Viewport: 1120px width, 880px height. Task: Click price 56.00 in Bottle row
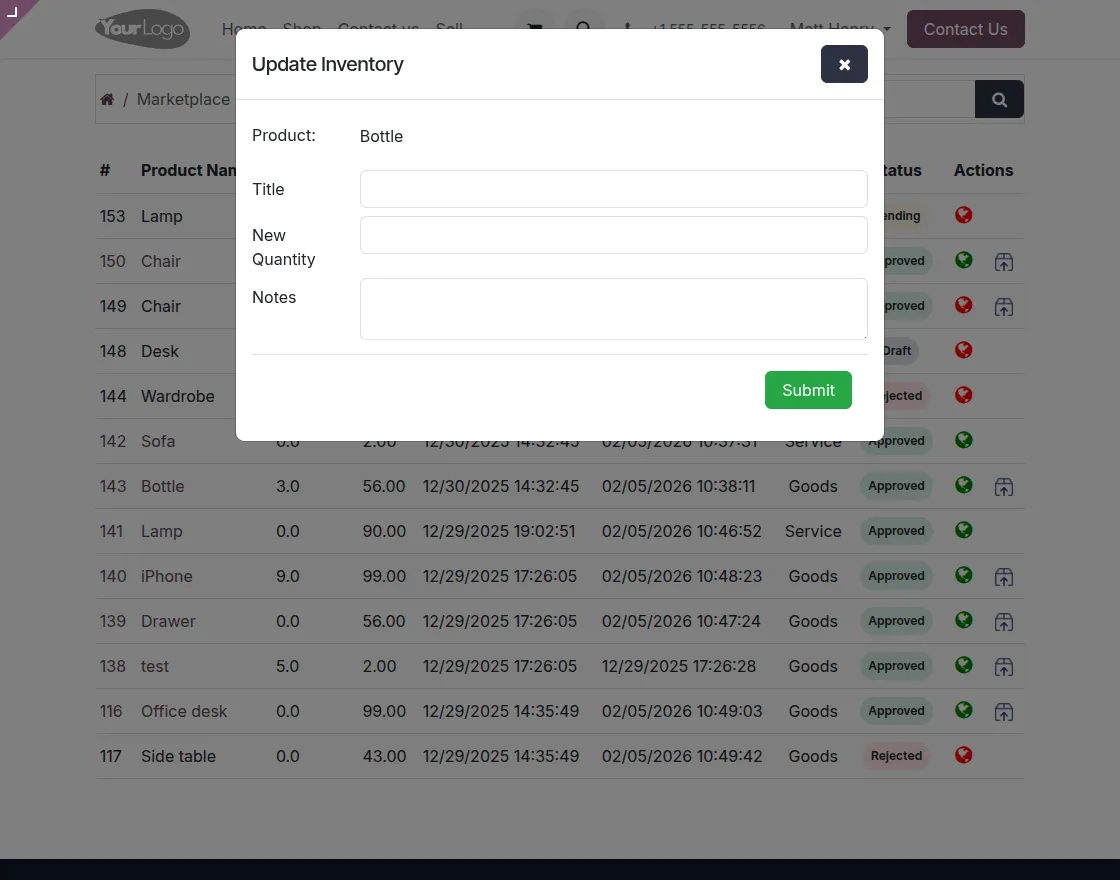pyautogui.click(x=384, y=486)
